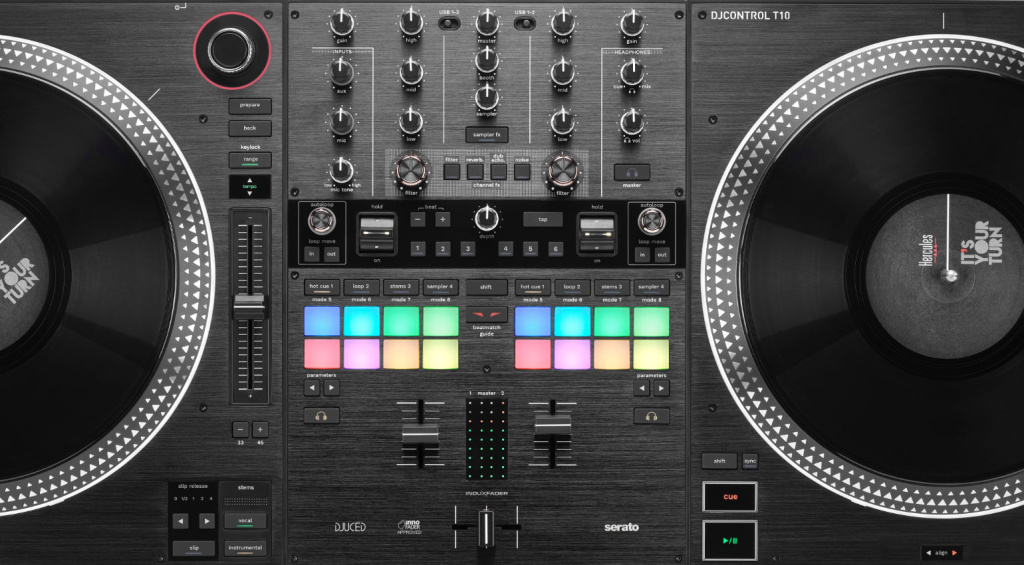
Task: Tap the right deck cue button
Action: tap(730, 497)
